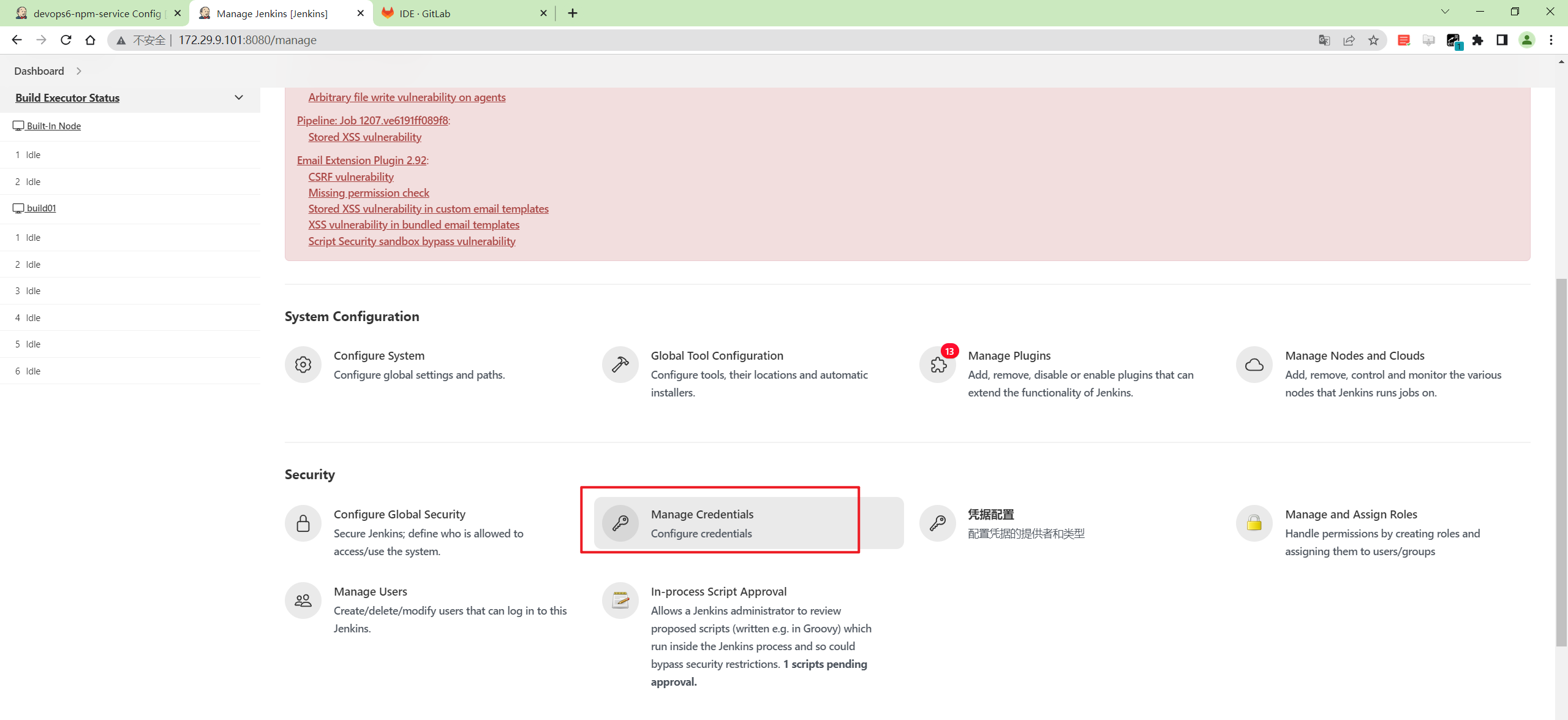
Task: Collapse the Build Executor Status panel
Action: click(x=239, y=97)
